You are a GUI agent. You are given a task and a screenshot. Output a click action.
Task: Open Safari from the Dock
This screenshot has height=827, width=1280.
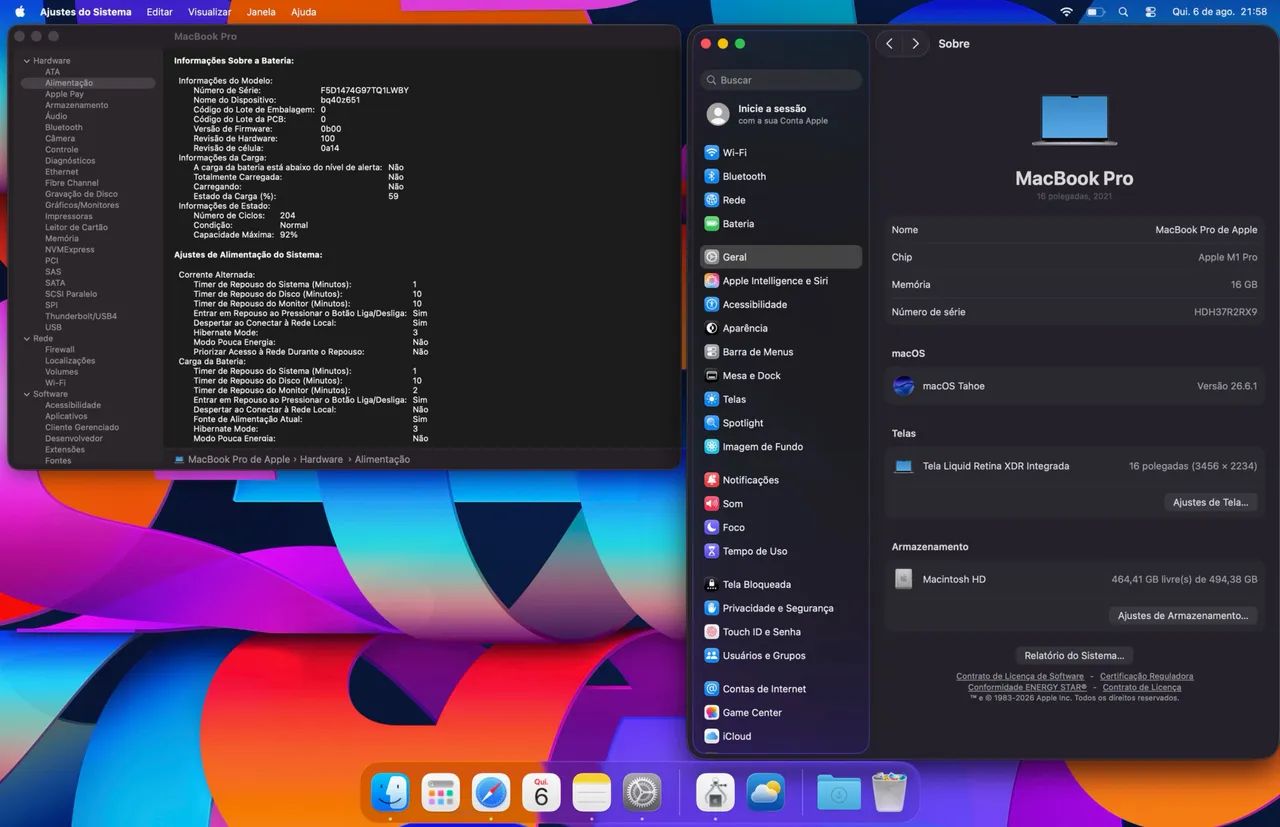pos(491,793)
